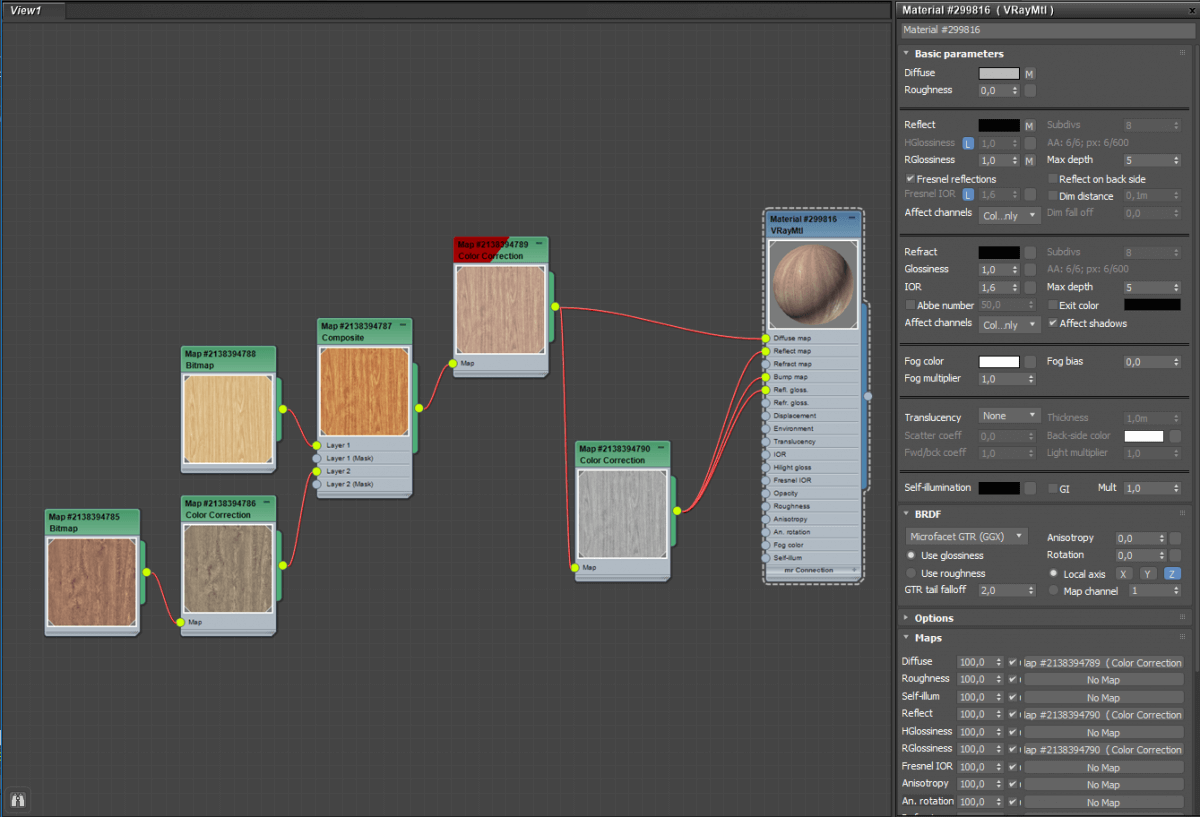Select the Z local axis button
This screenshot has height=817, width=1200.
coord(1172,574)
